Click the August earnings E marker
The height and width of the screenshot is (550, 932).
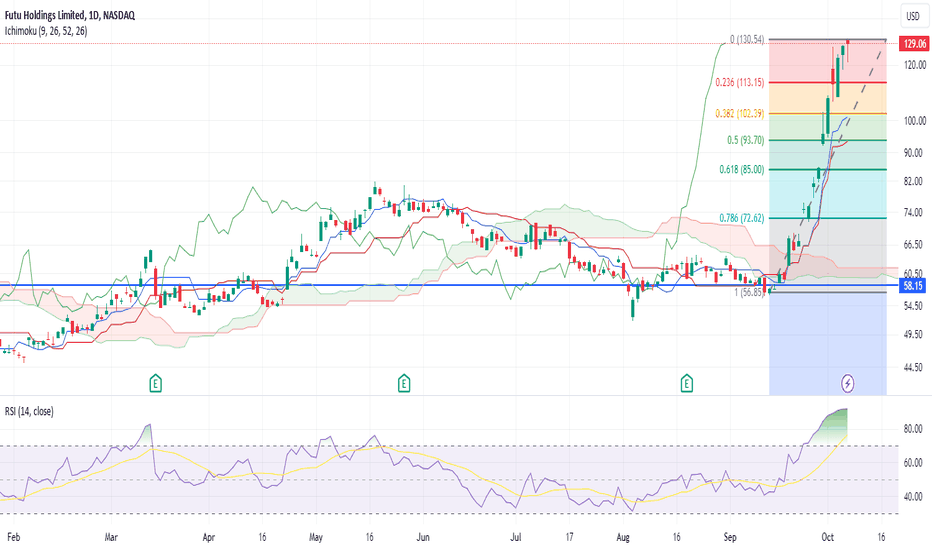pos(687,384)
